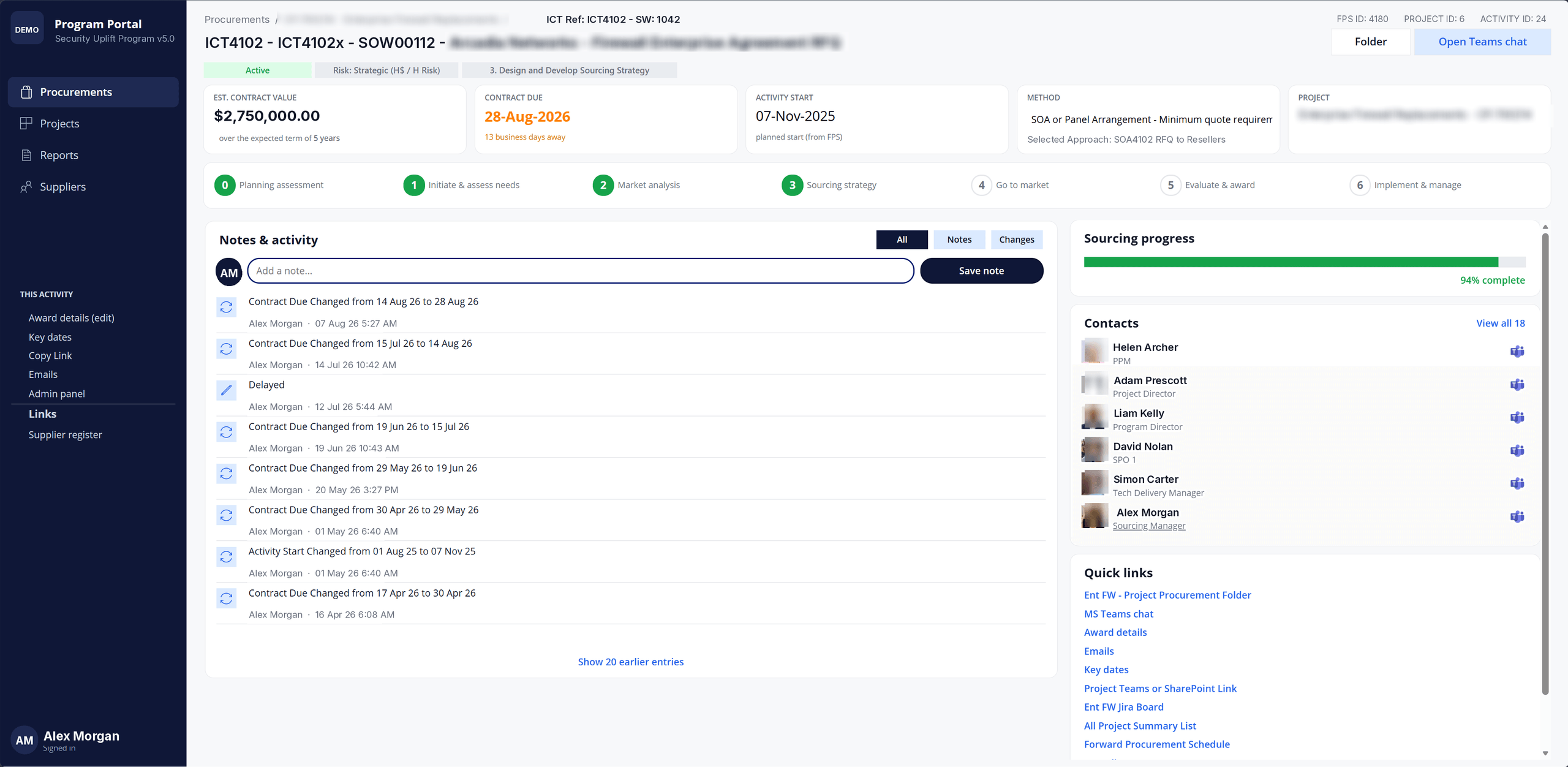Open Key dates in This Activity sidebar
Screen dimensions: 1568x767
50,337
